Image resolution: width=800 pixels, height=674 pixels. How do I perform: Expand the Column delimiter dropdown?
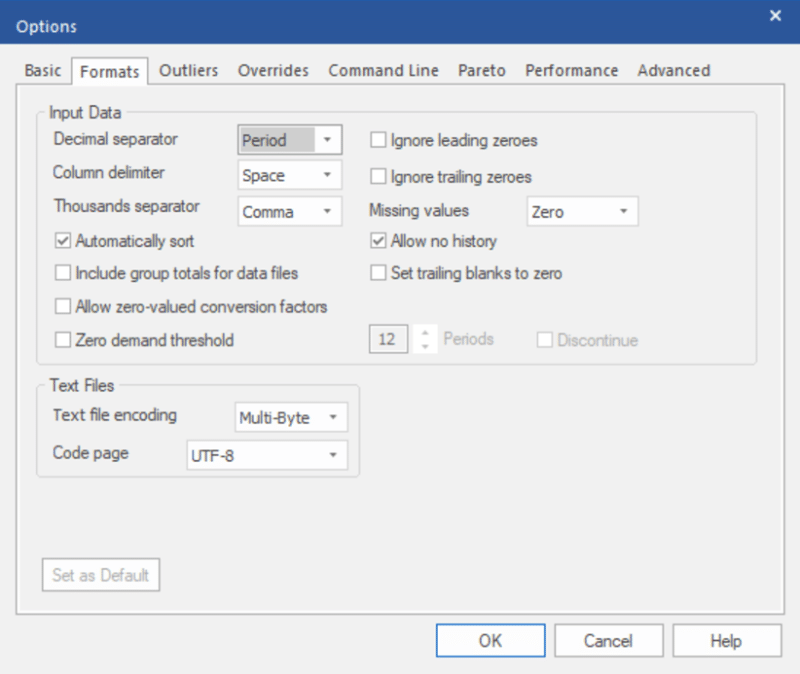pos(290,175)
